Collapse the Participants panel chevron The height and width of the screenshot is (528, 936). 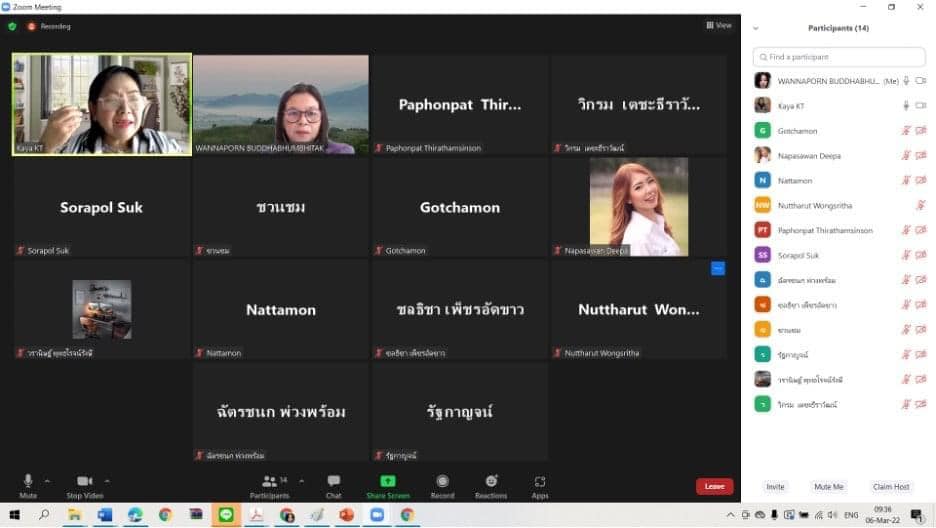point(756,28)
